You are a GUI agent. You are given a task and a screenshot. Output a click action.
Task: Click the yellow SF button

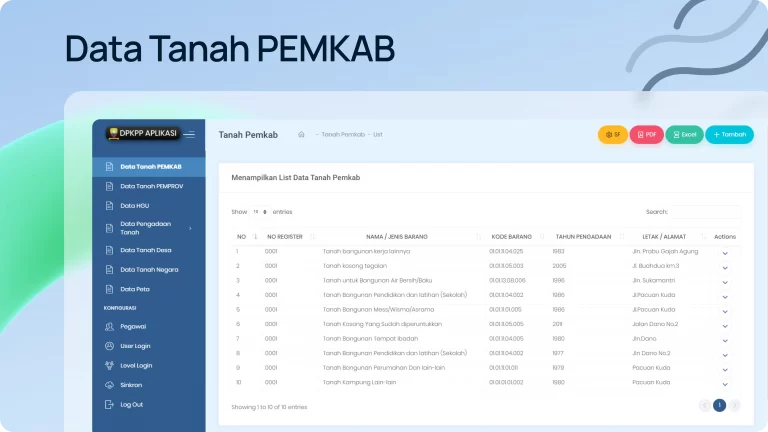coord(613,135)
